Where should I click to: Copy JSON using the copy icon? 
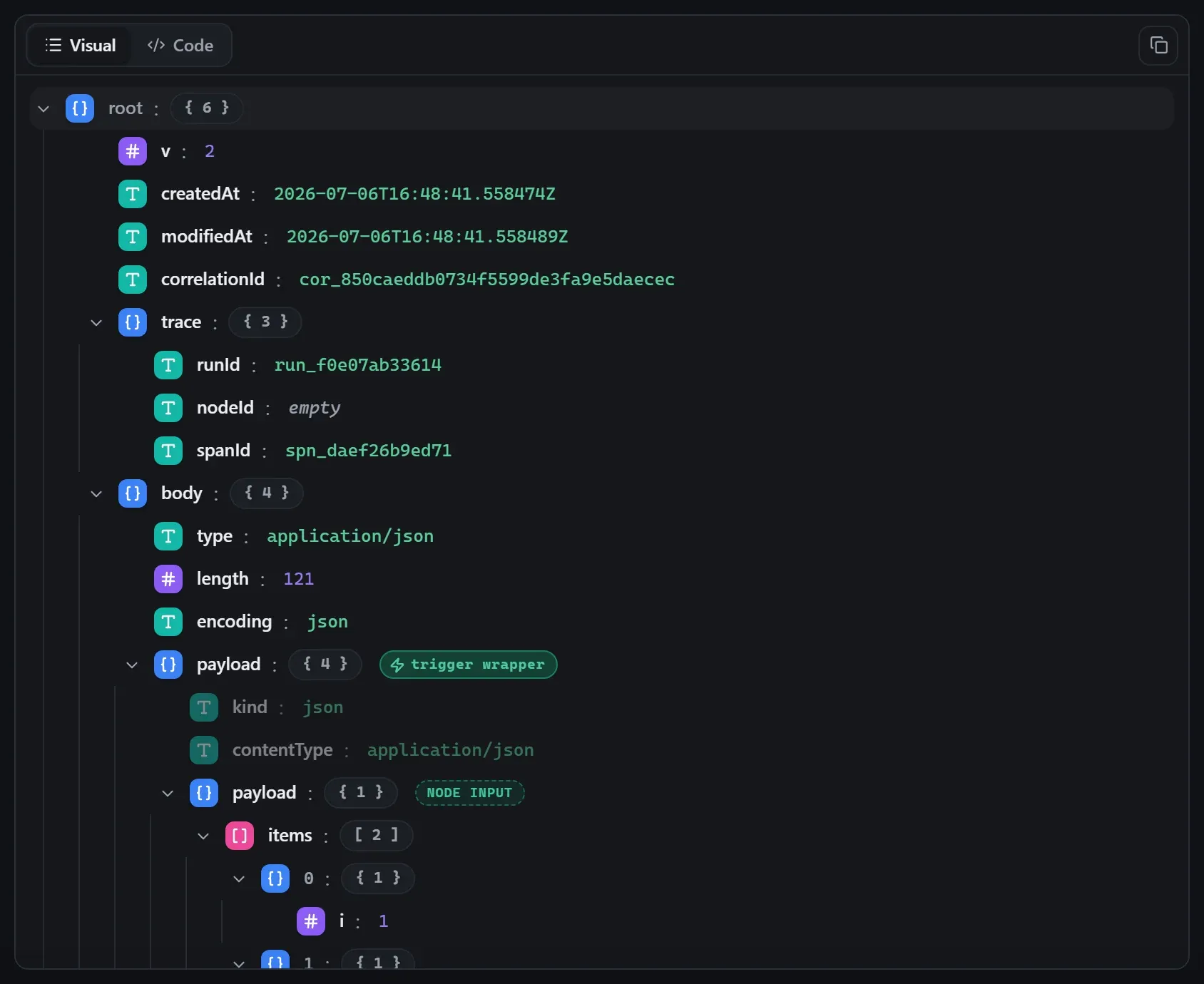1158,46
